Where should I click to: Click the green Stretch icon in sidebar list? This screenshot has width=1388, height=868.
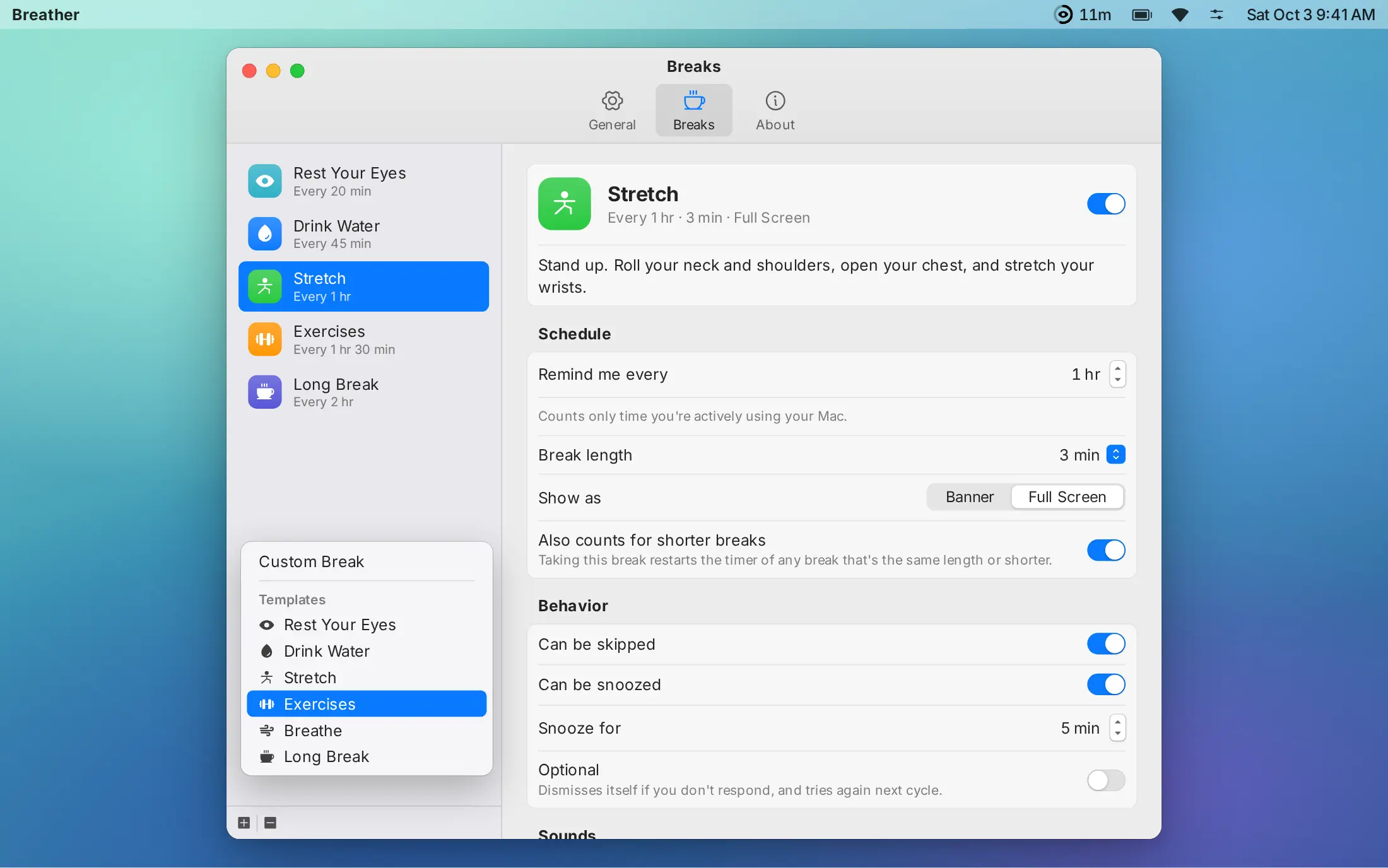point(265,286)
